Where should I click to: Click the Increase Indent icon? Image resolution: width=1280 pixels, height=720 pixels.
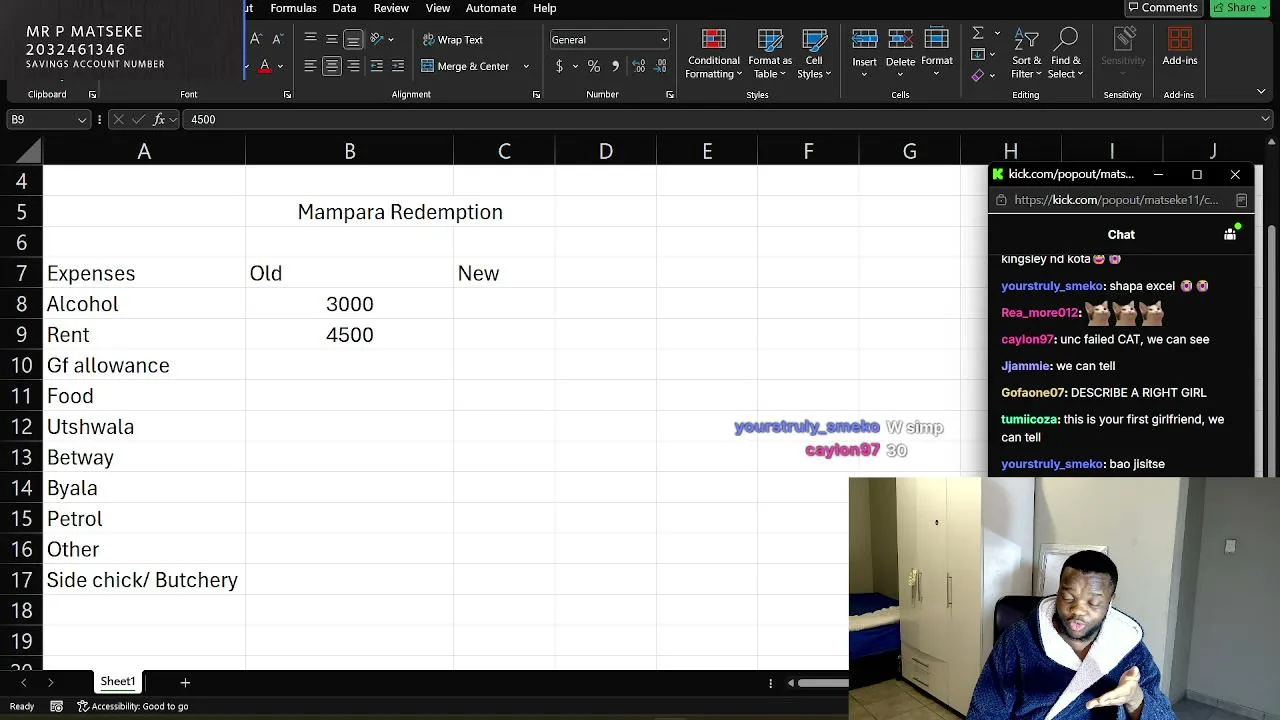[397, 66]
